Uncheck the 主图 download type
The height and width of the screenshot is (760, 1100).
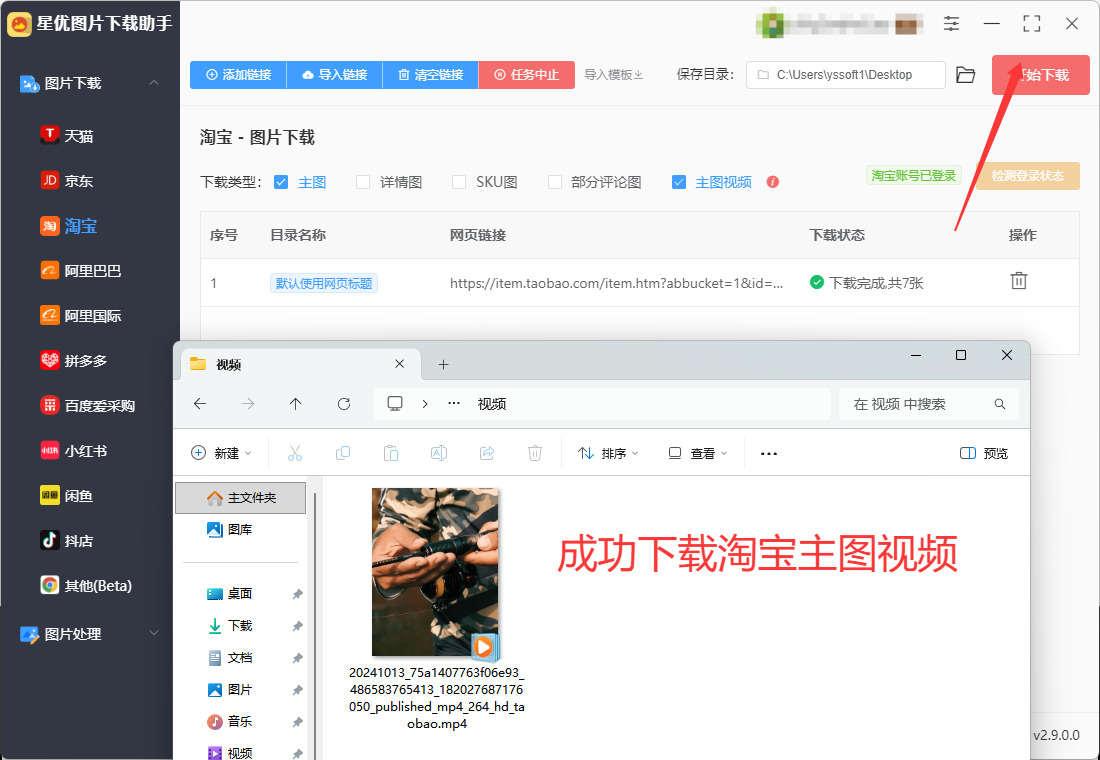(x=281, y=182)
